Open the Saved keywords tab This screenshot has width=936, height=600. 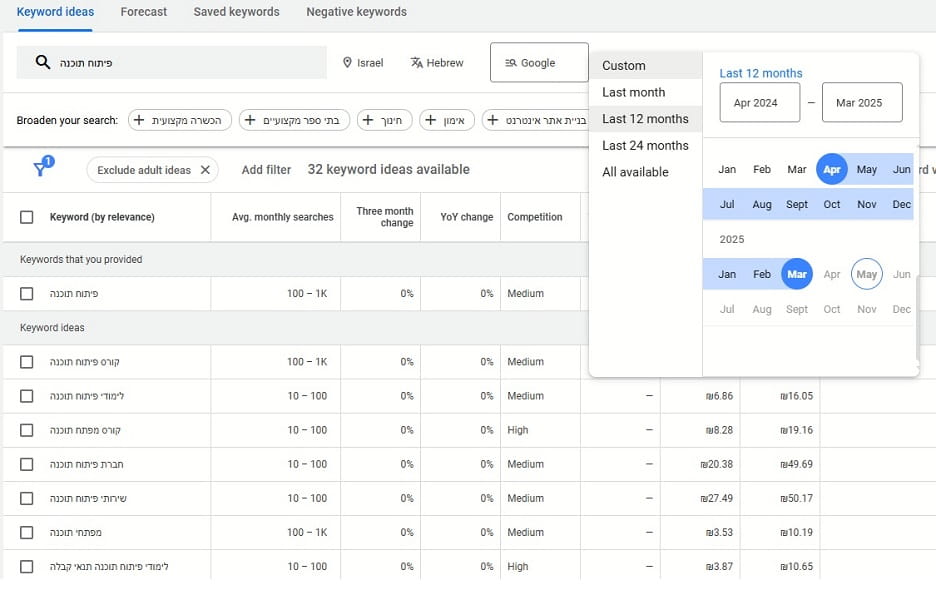(236, 12)
